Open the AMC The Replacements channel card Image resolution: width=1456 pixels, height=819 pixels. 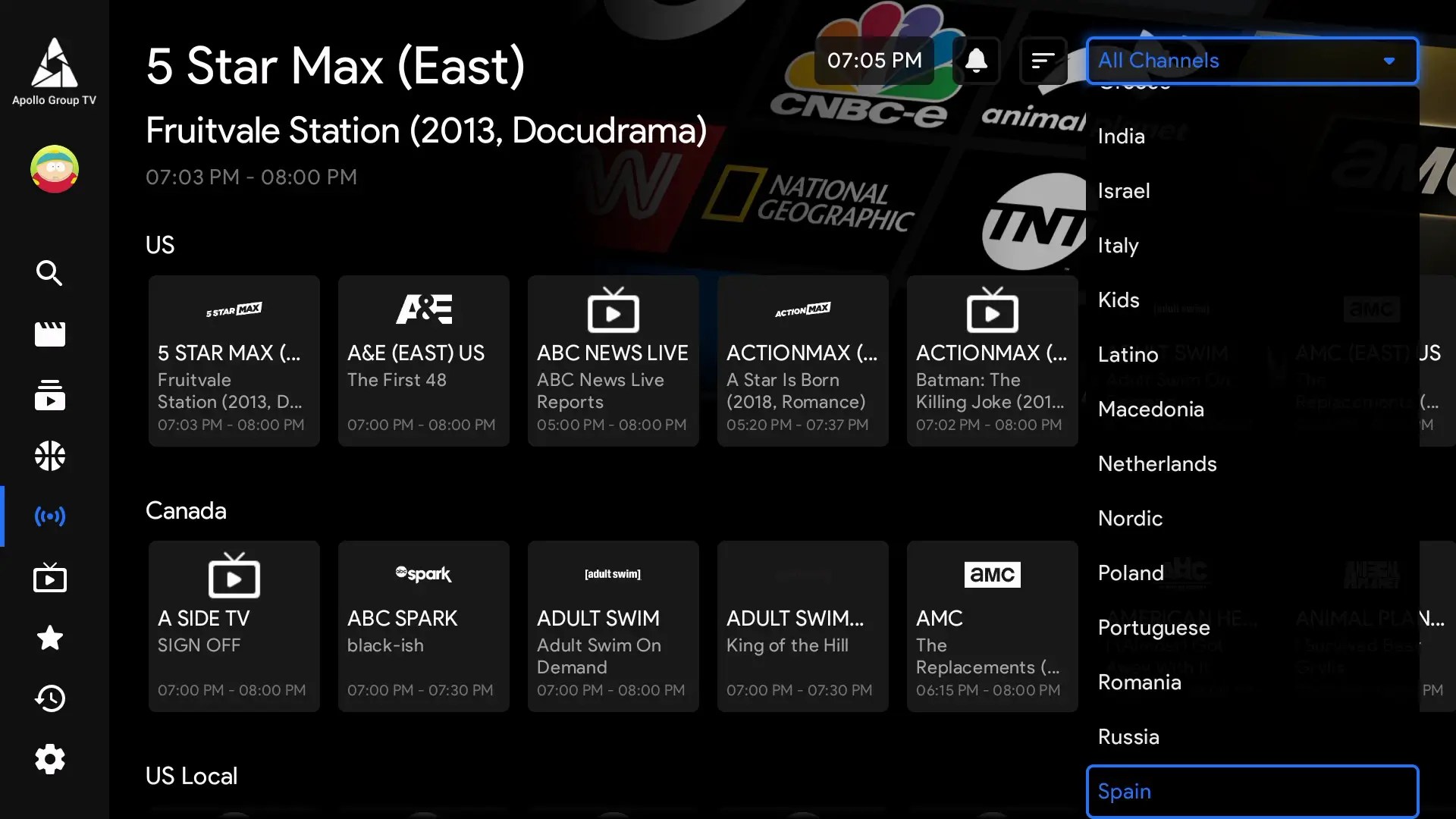993,626
